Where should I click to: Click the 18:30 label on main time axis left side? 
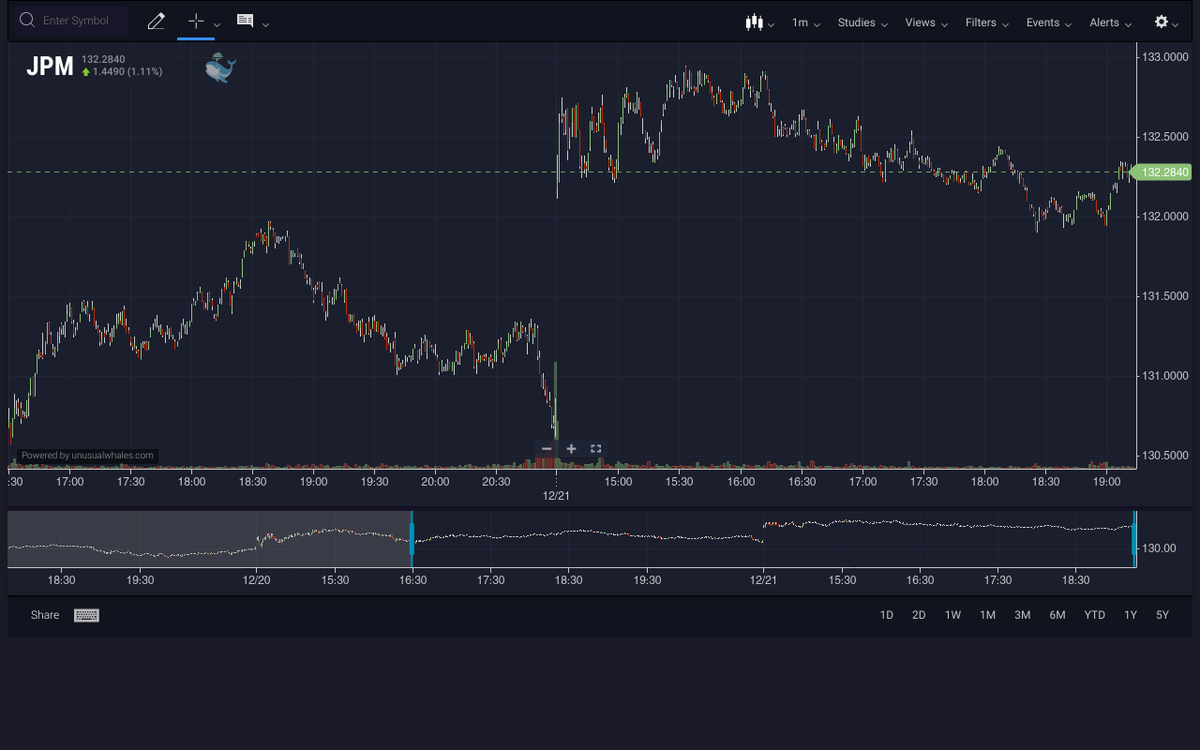pyautogui.click(x=253, y=481)
